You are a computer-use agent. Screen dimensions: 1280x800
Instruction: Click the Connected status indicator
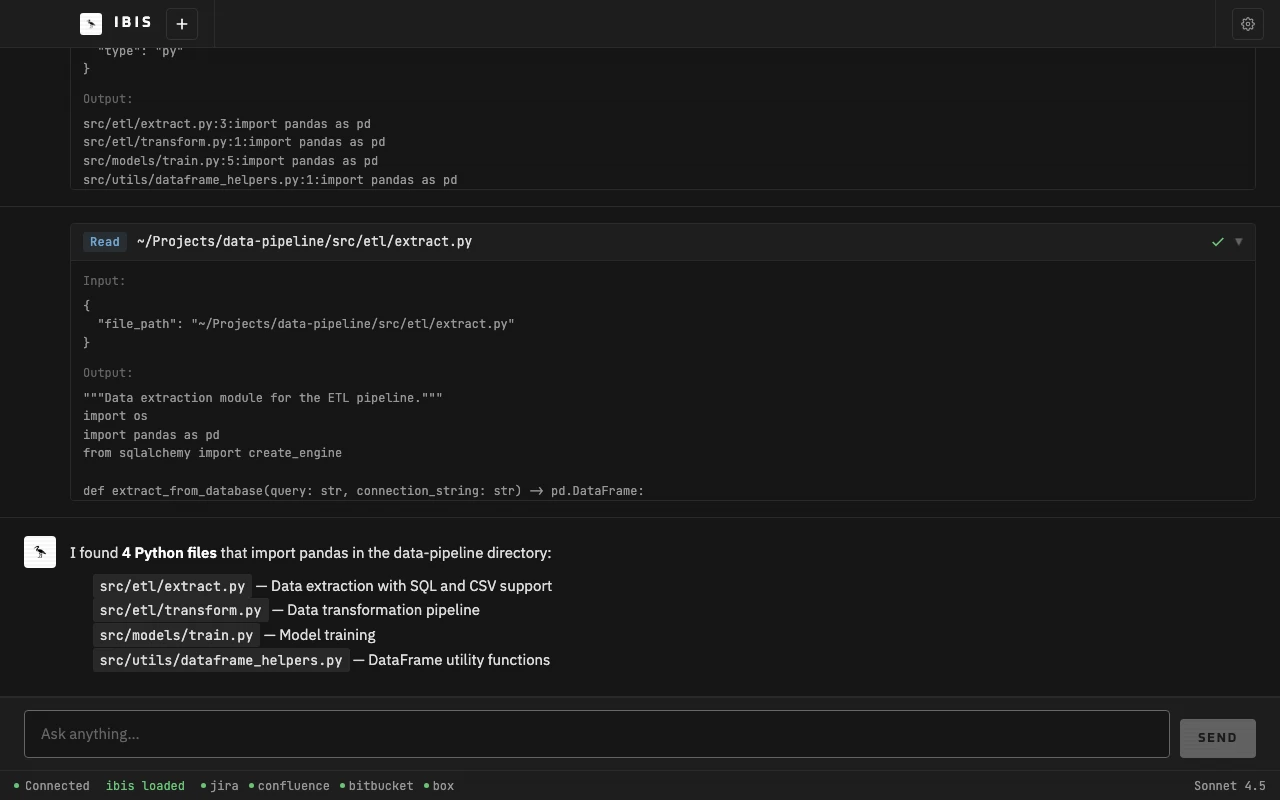pyautogui.click(x=52, y=786)
